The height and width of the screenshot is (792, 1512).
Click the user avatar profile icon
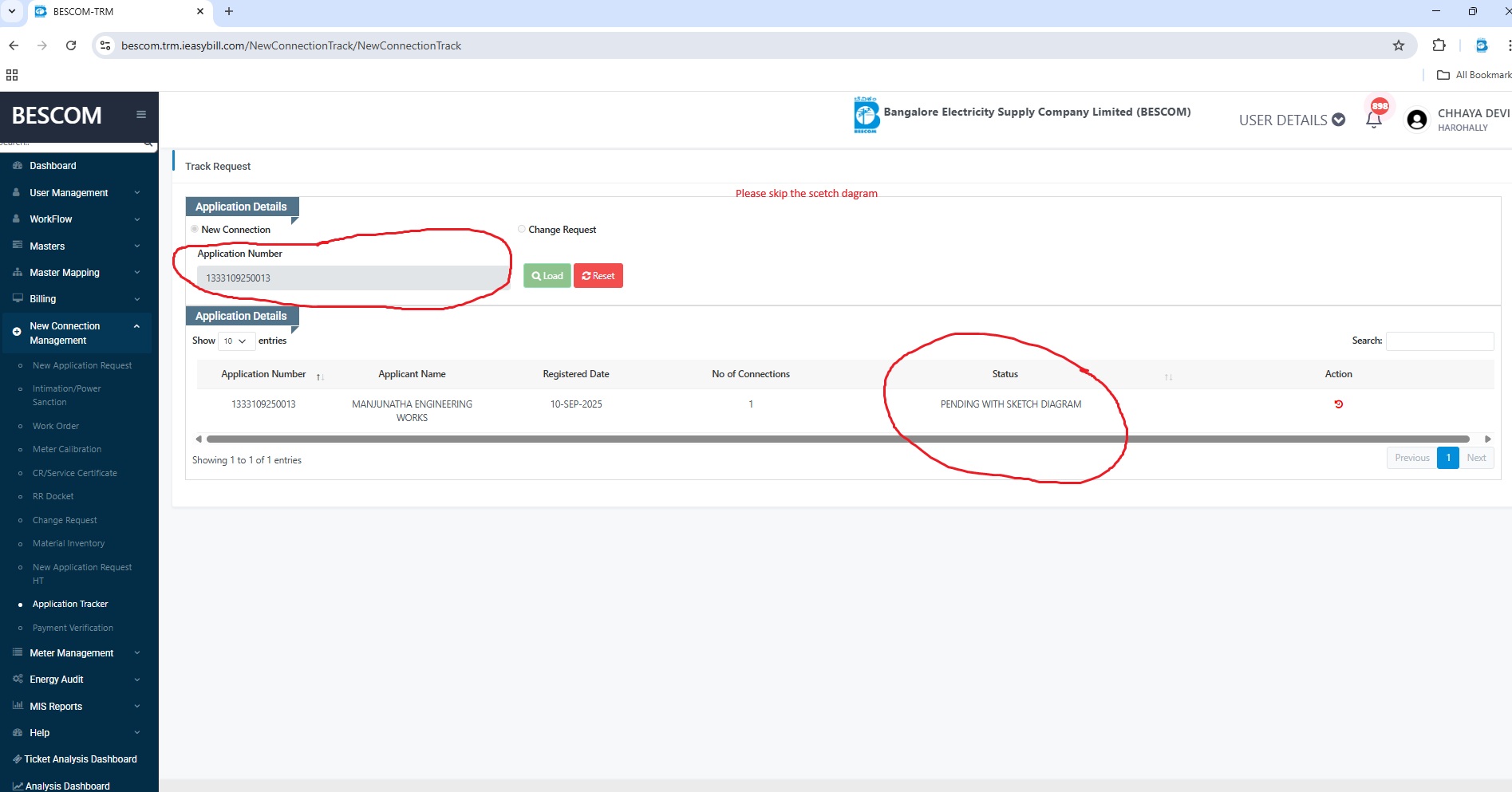coord(1417,120)
